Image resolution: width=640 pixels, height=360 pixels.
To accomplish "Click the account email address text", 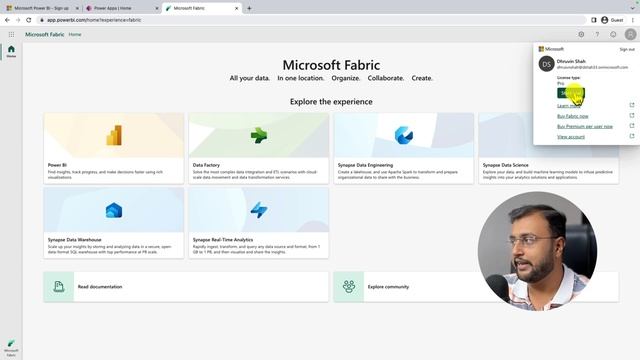I will (x=592, y=67).
